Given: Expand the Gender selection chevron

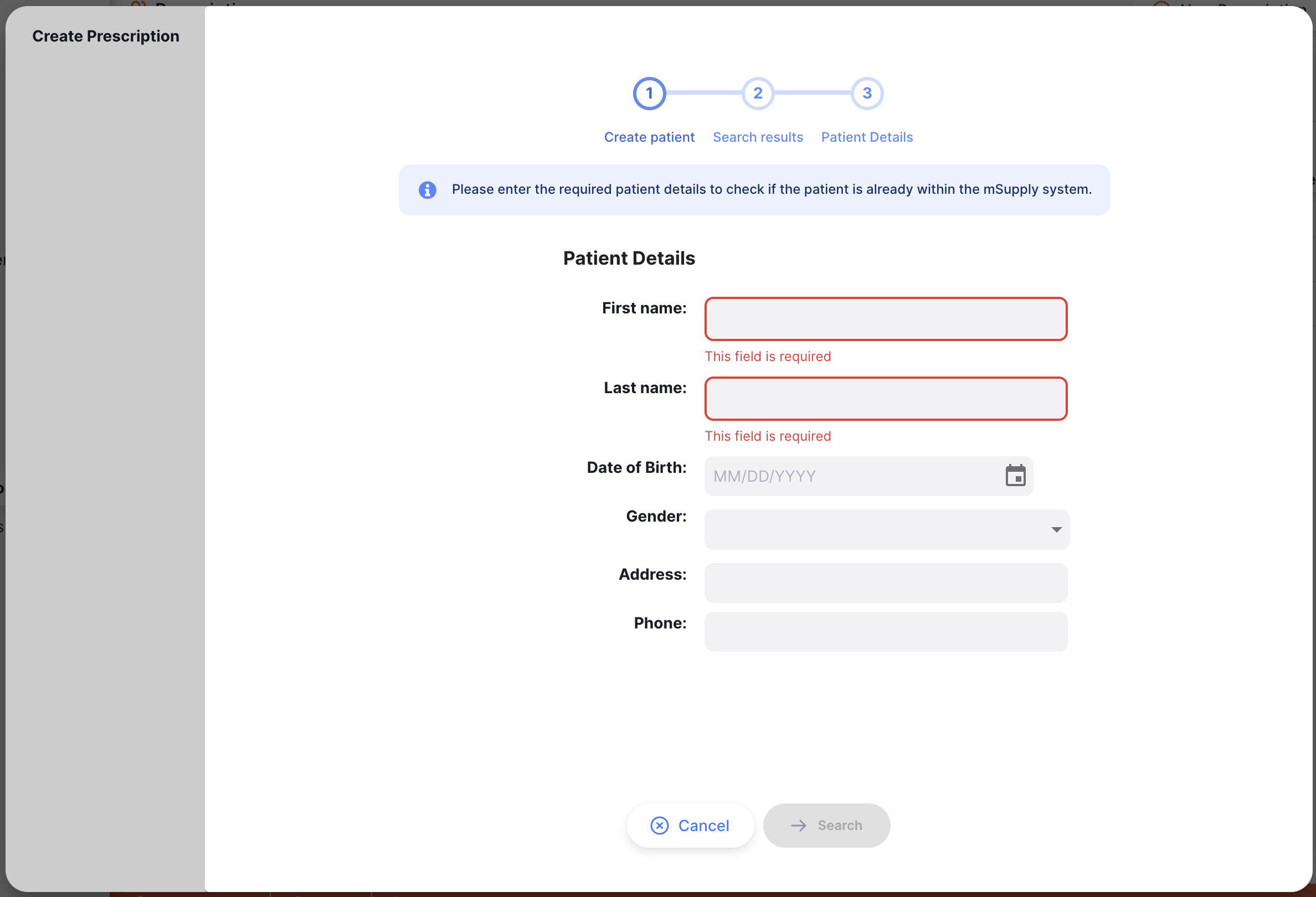Looking at the screenshot, I should pyautogui.click(x=1056, y=529).
